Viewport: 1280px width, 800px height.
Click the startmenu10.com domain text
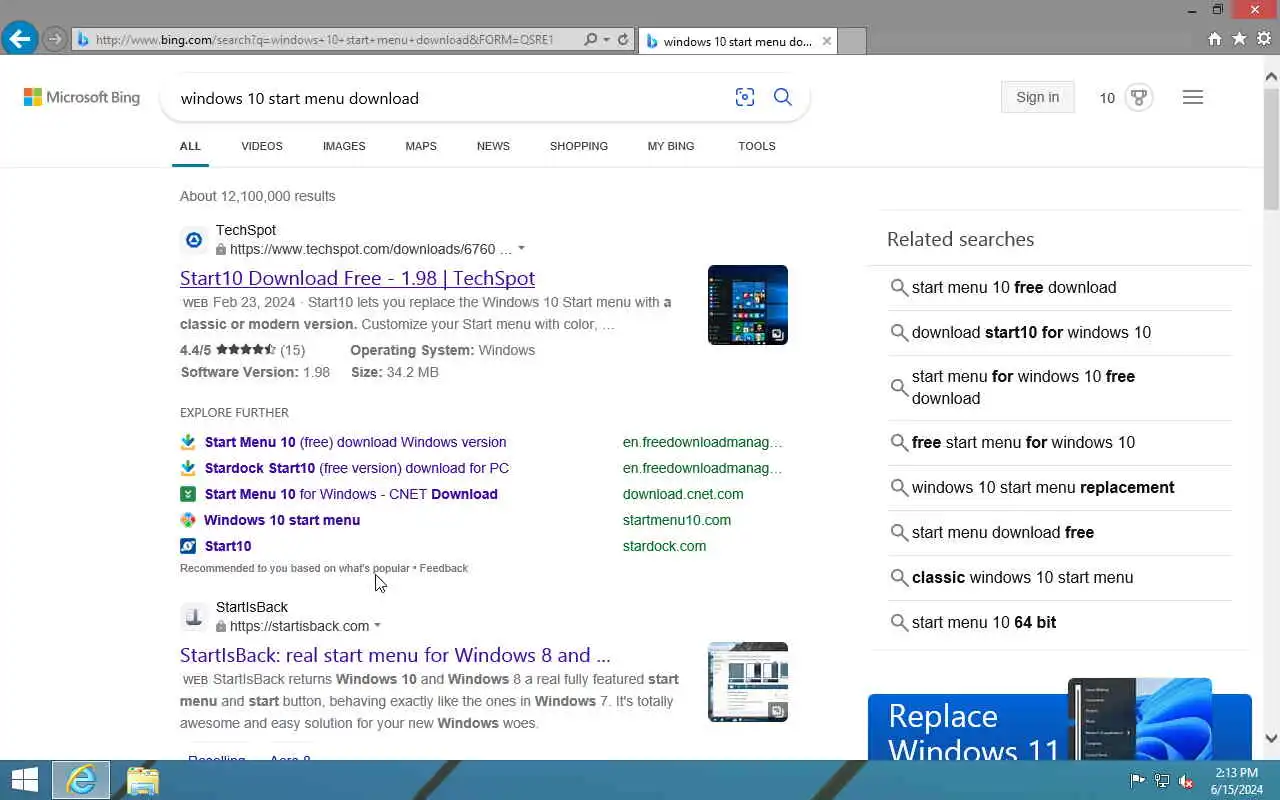tap(677, 520)
